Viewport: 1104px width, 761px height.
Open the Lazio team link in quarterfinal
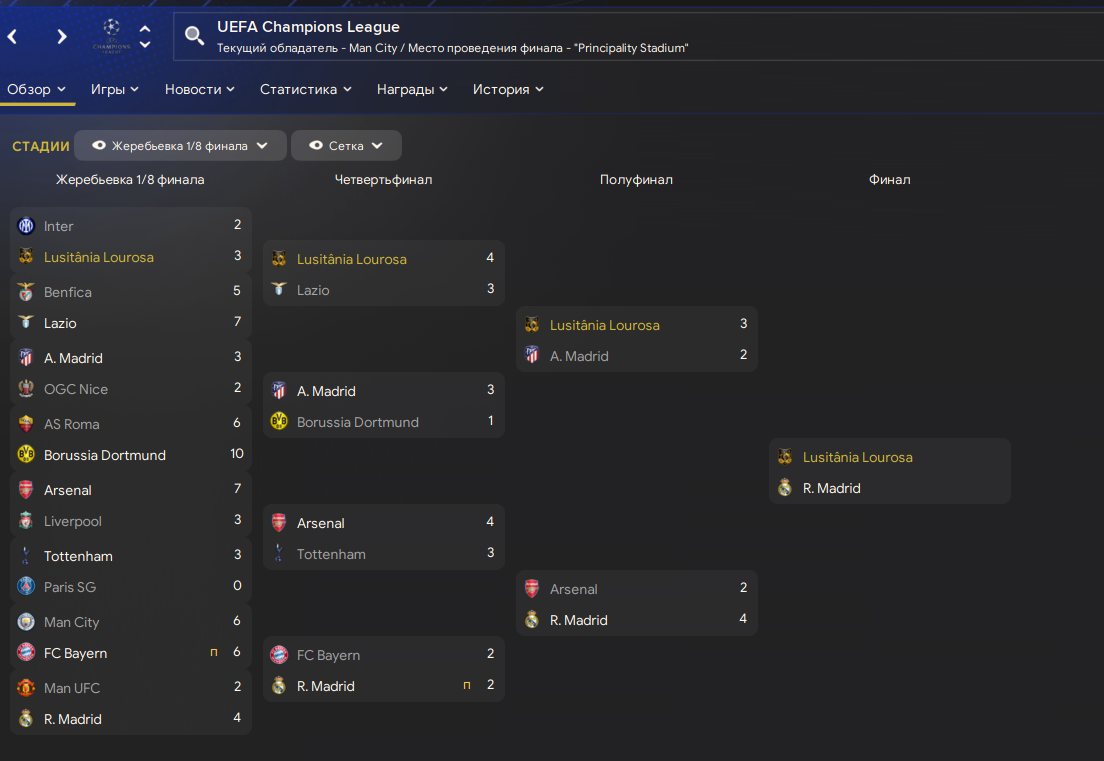coord(313,290)
